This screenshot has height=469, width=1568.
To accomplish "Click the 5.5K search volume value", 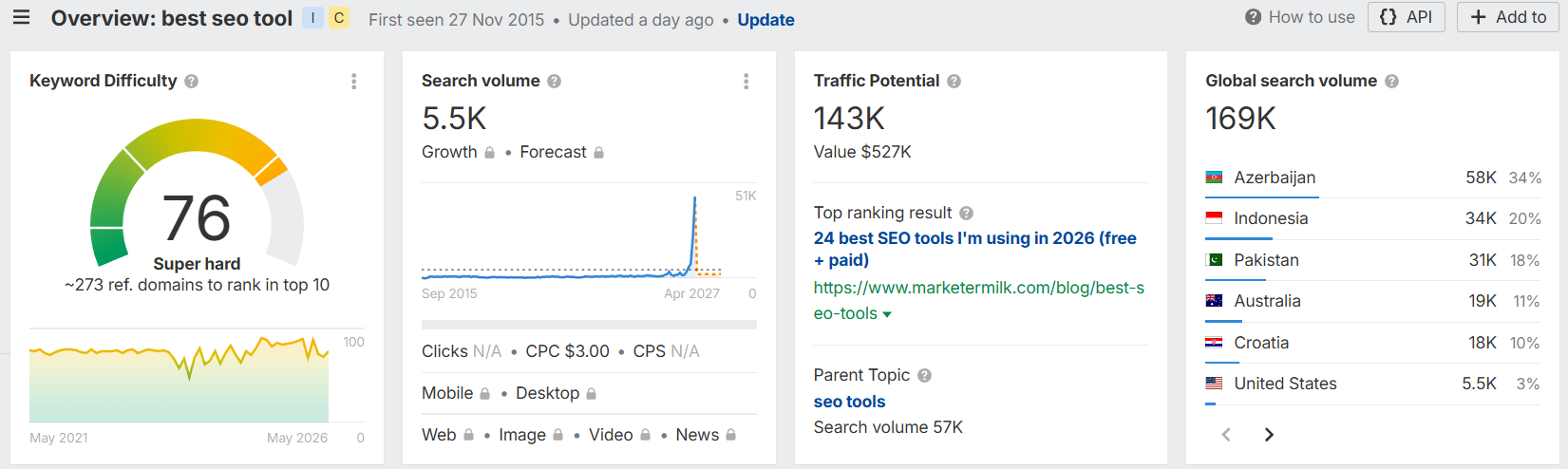I will 454,119.
